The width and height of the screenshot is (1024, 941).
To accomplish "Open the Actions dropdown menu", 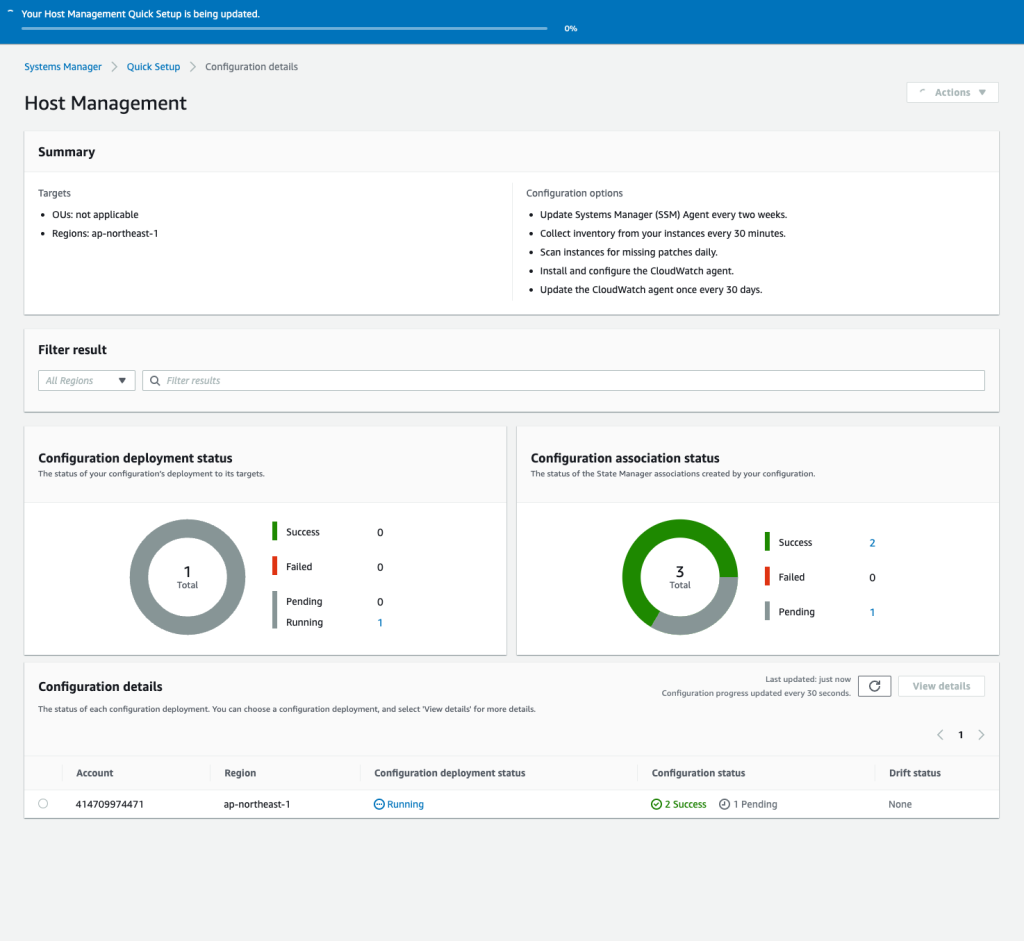I will coord(952,93).
